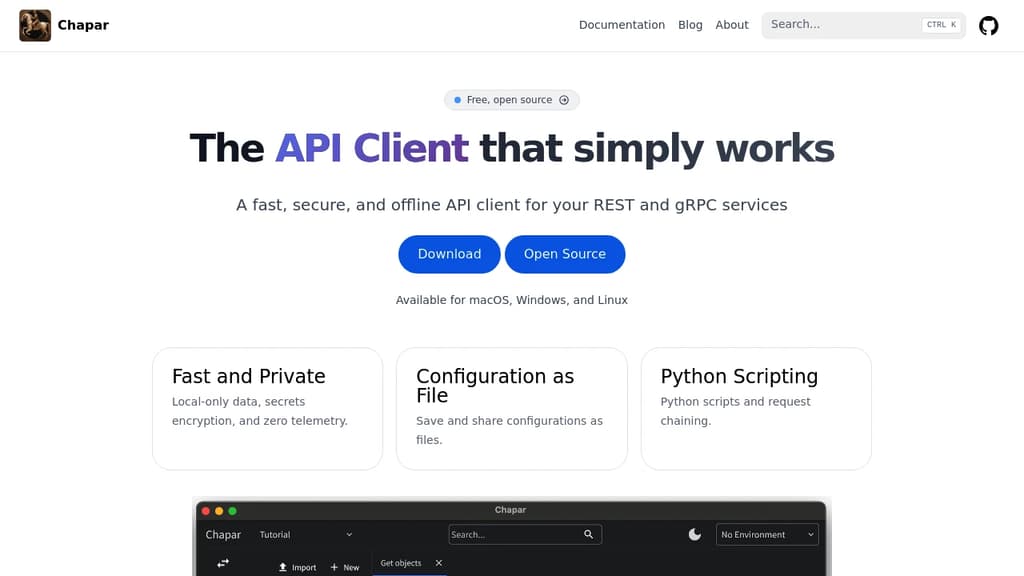Click the Chapar label in app toolbar
This screenshot has width=1024, height=576.
click(223, 534)
